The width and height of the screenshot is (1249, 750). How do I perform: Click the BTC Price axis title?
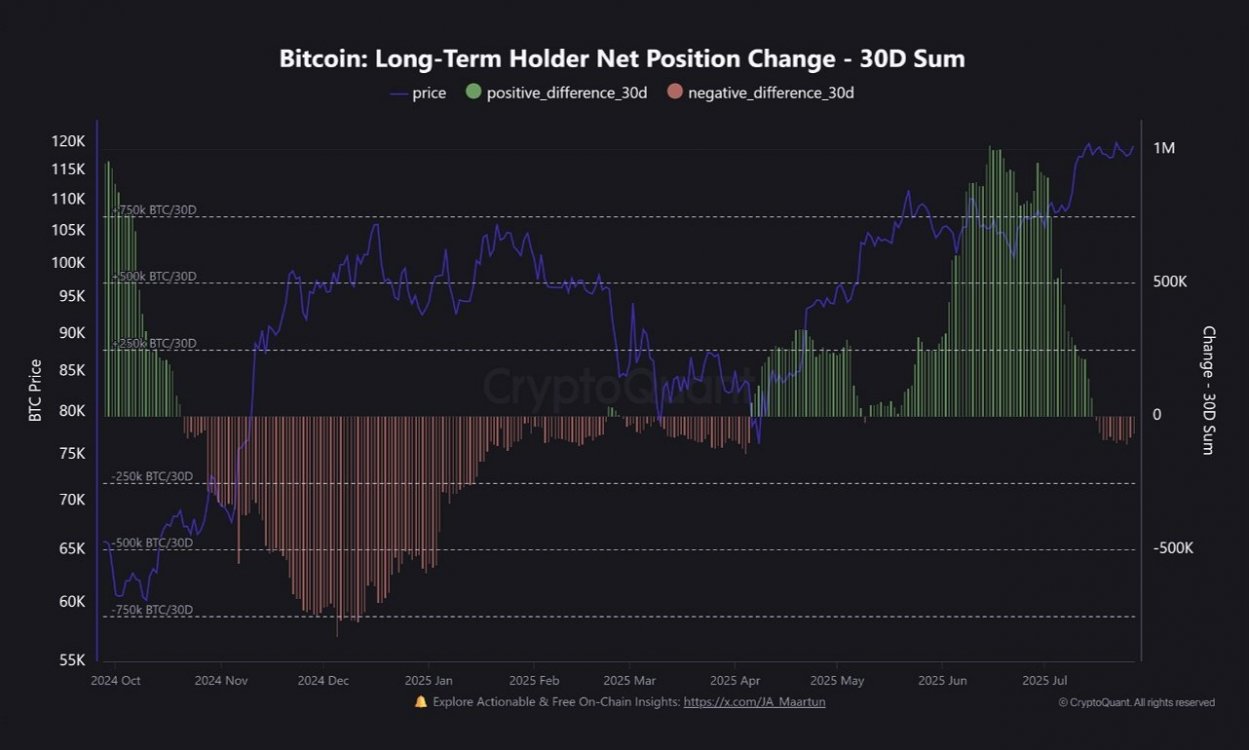click(x=35, y=389)
